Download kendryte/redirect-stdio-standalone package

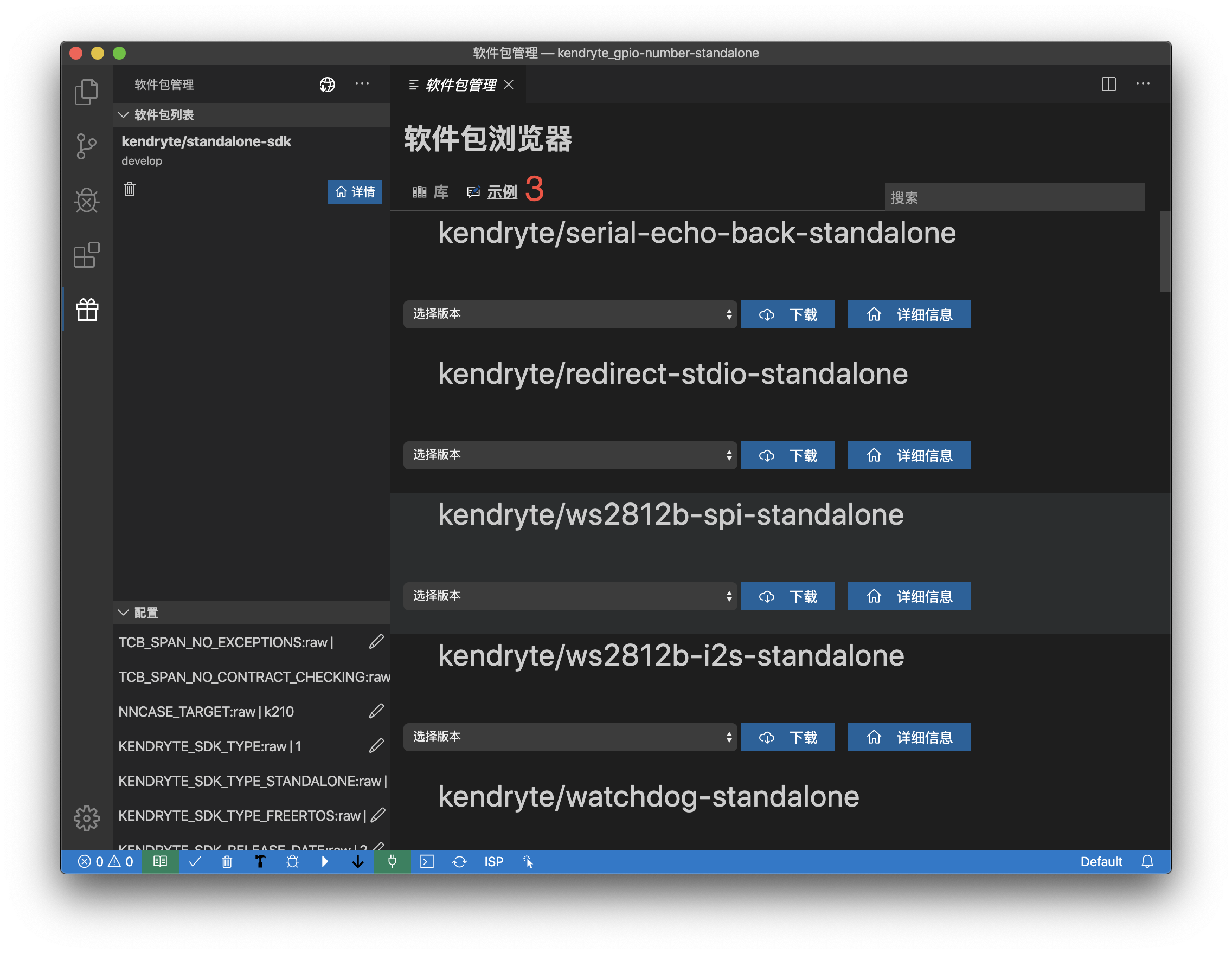click(787, 455)
